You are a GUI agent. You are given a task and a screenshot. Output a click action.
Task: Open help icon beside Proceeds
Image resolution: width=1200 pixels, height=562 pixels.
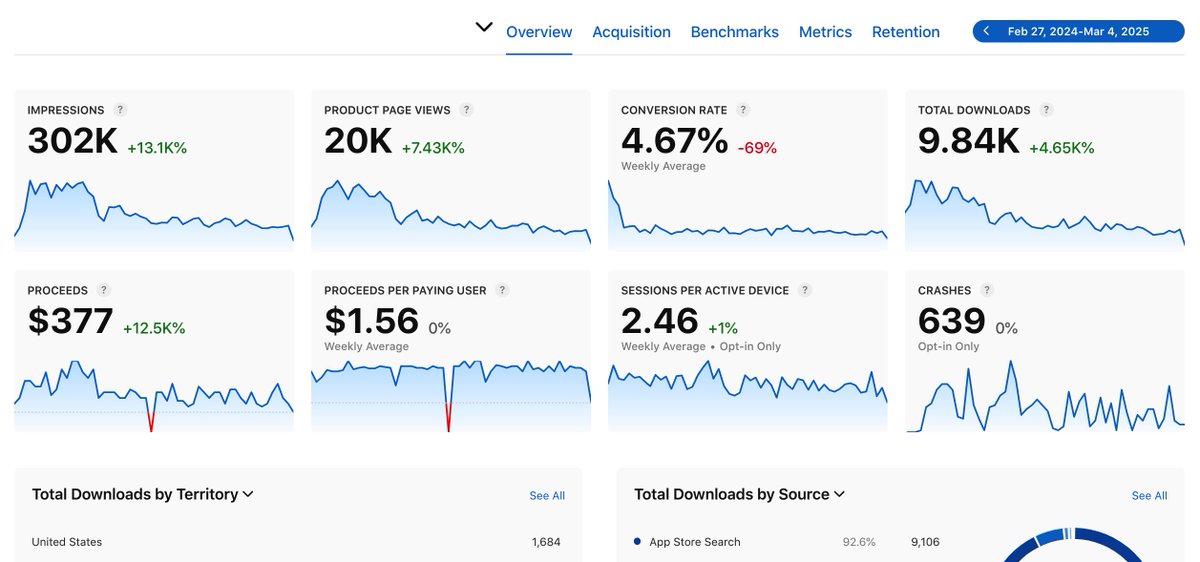point(104,290)
